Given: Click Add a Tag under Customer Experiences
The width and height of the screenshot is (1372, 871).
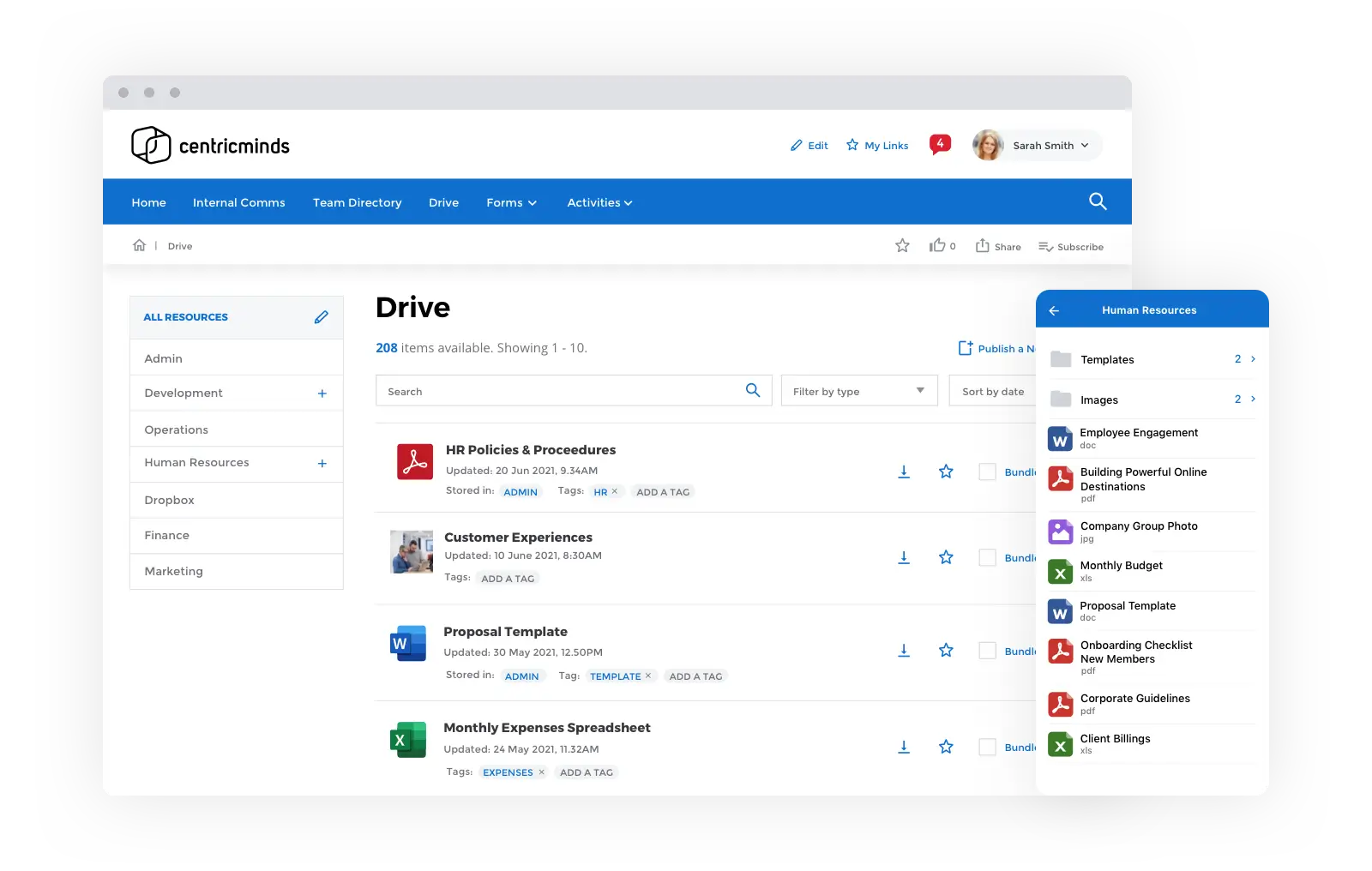Looking at the screenshot, I should click(x=508, y=579).
